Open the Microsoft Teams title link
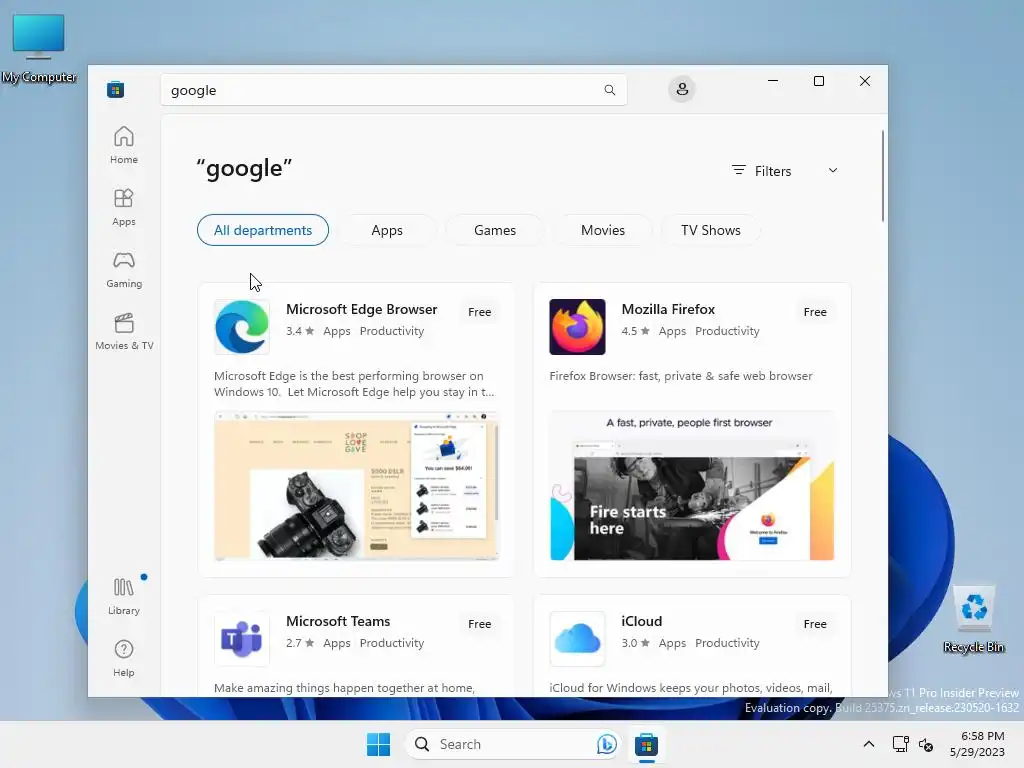The image size is (1024, 768). pos(338,622)
